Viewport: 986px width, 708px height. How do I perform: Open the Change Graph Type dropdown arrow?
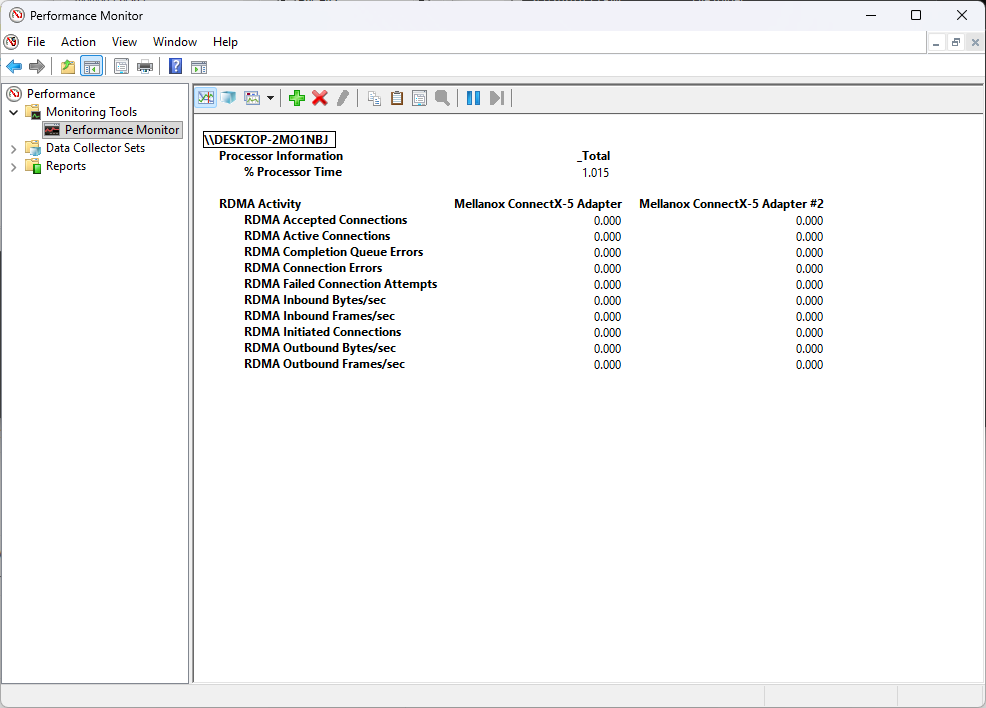(270, 98)
